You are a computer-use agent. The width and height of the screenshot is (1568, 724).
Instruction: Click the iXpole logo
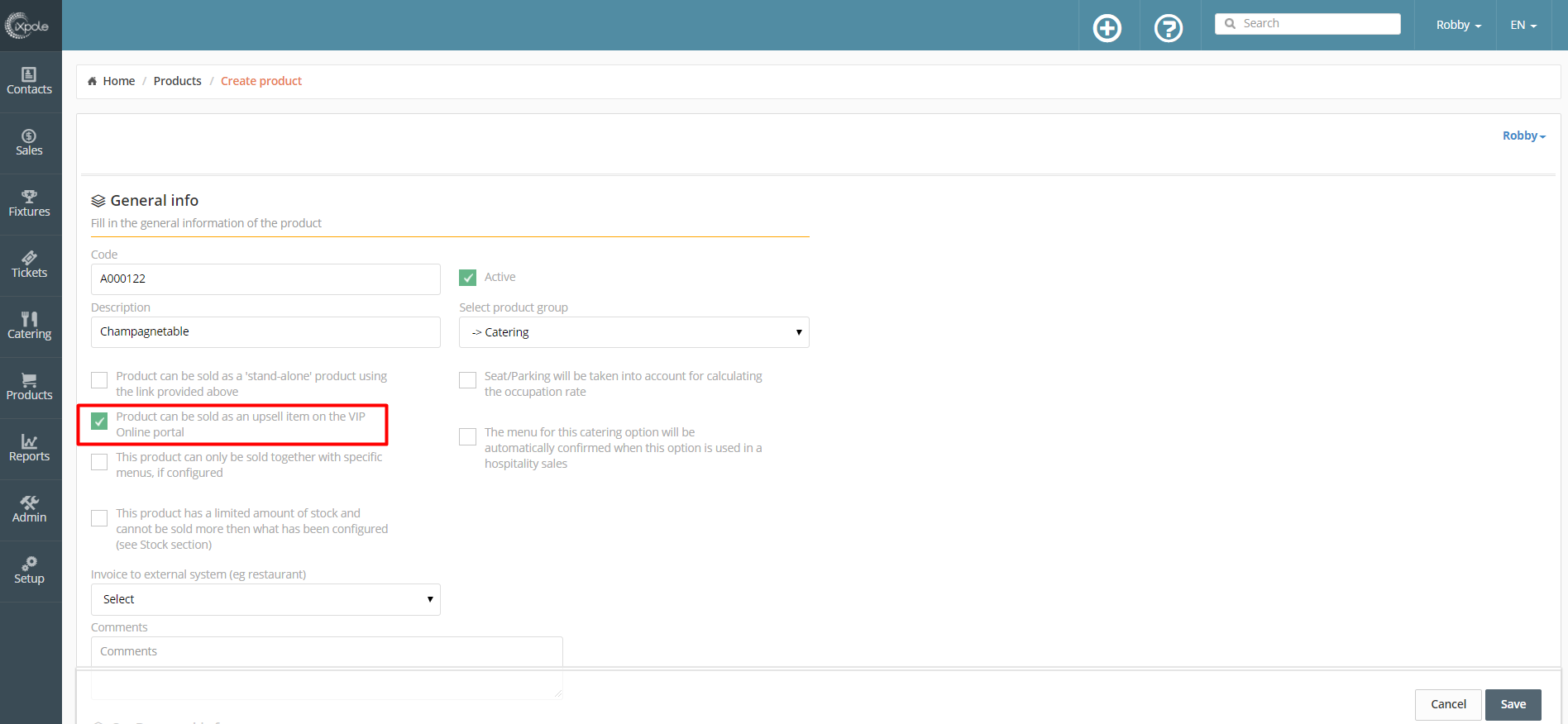[27, 26]
